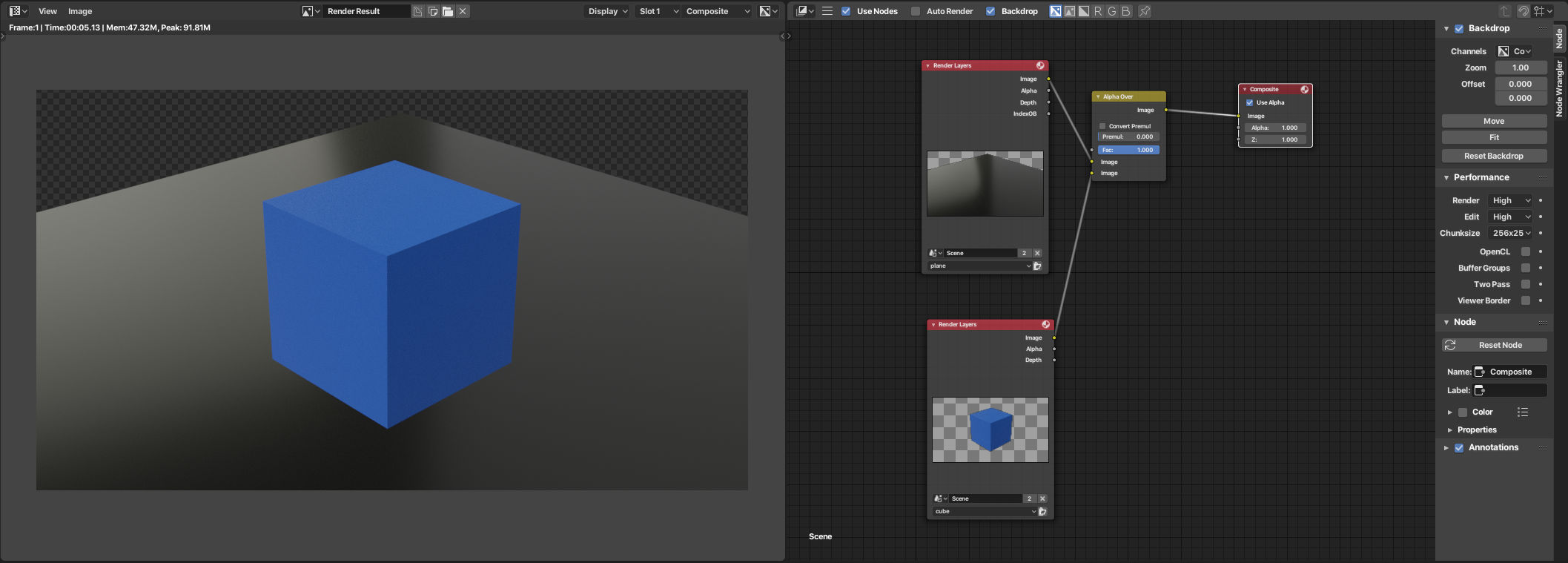
Task: Click the Fit button
Action: point(1494,137)
